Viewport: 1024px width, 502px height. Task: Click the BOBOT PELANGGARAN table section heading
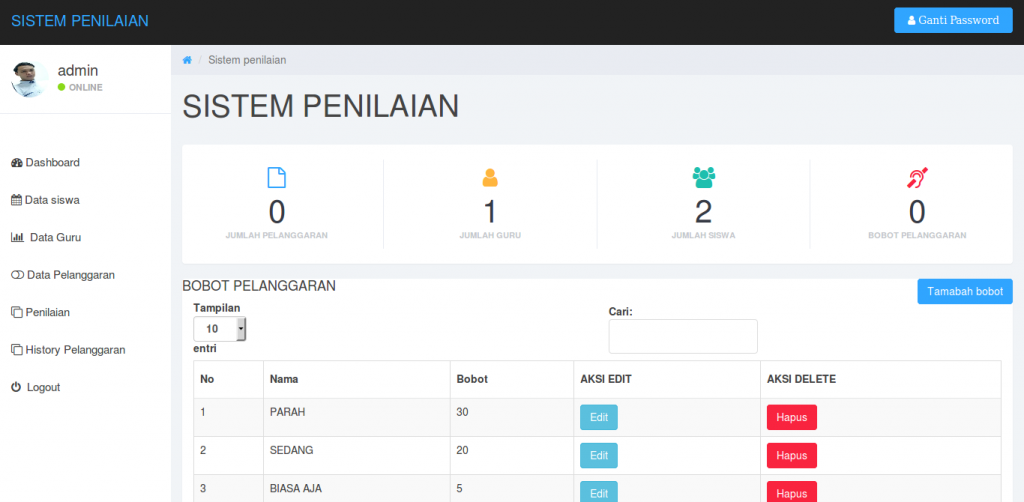pos(259,286)
